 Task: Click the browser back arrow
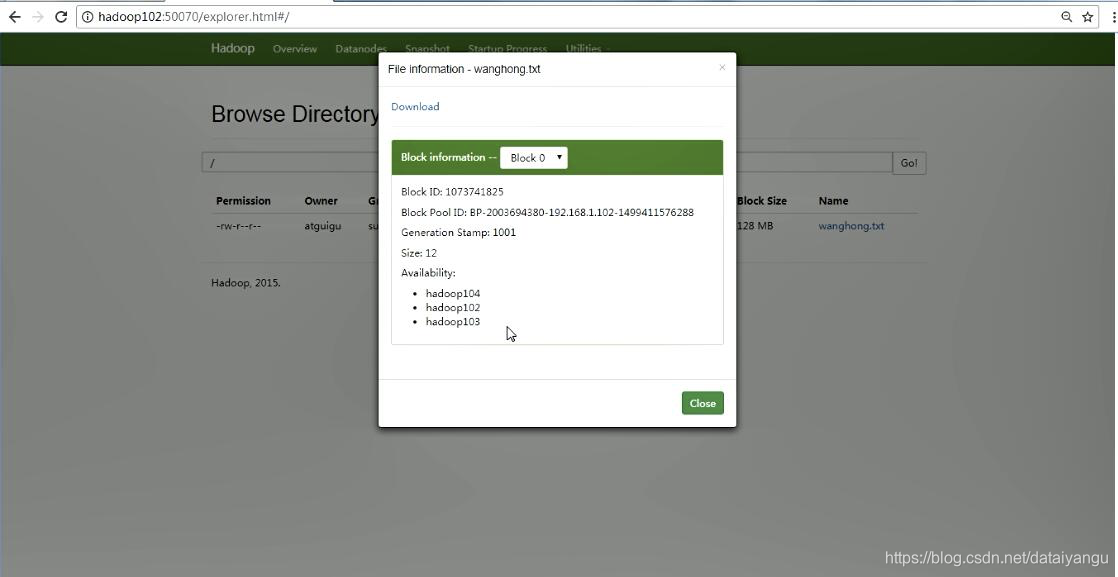pos(14,16)
